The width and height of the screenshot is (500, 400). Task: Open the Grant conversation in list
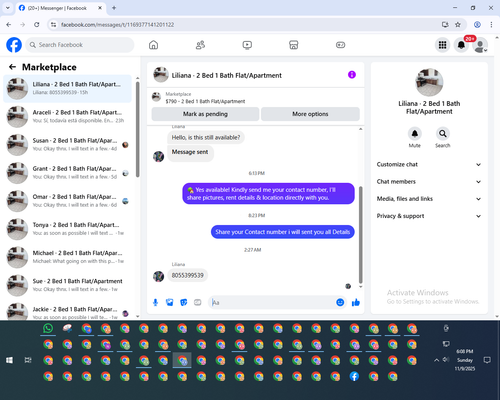(x=68, y=173)
